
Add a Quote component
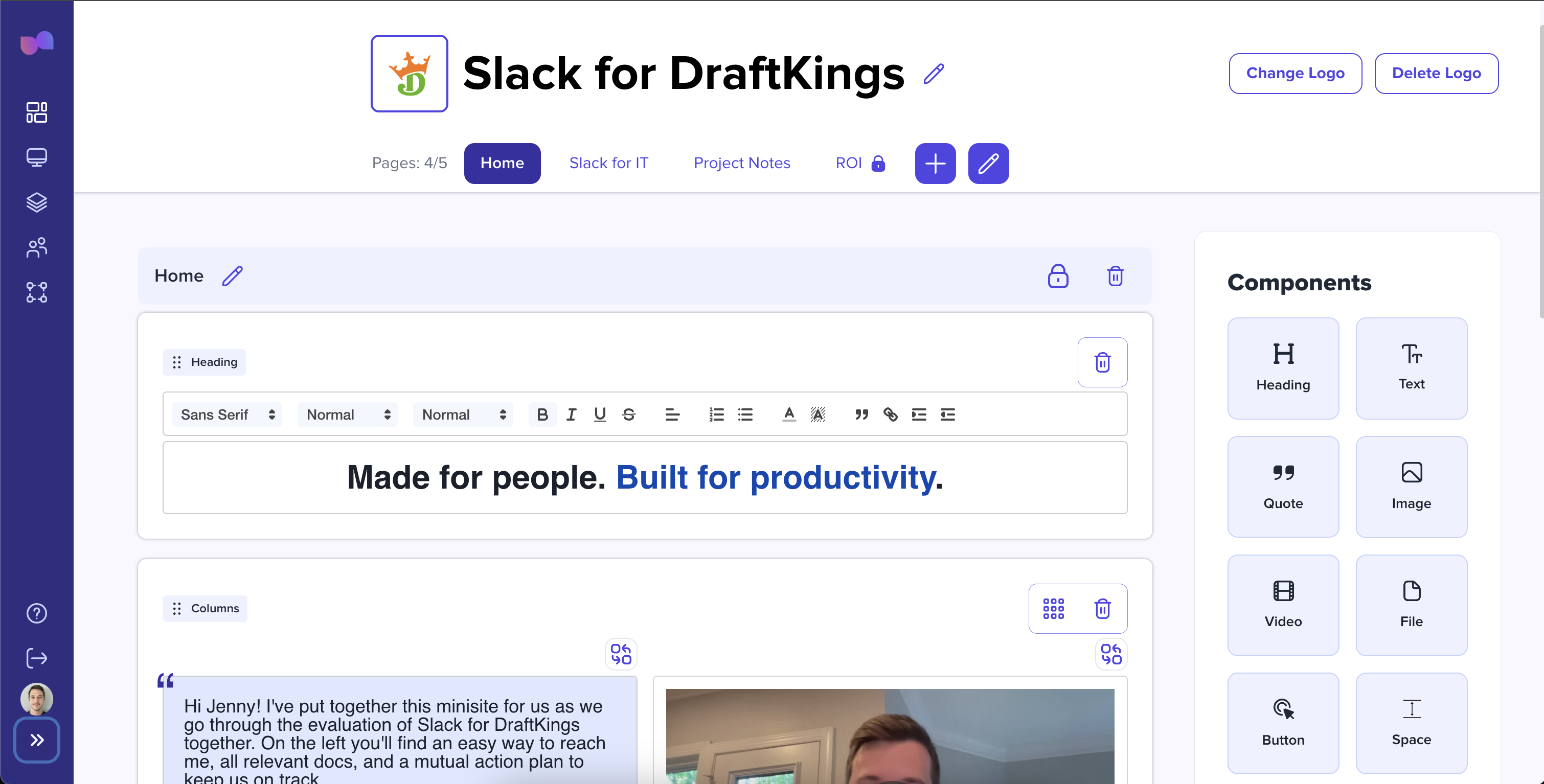tap(1283, 487)
